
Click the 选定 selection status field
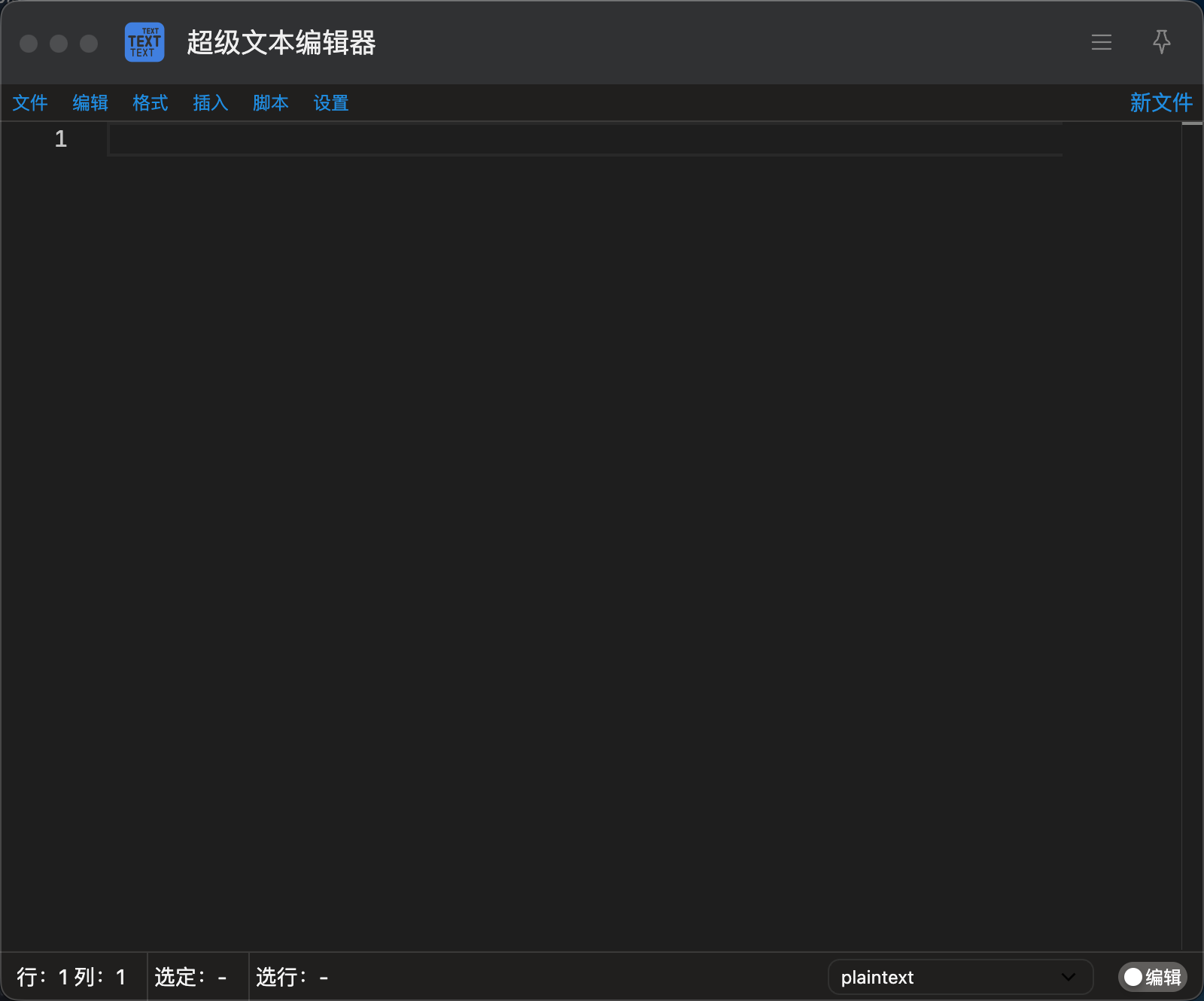[191, 977]
